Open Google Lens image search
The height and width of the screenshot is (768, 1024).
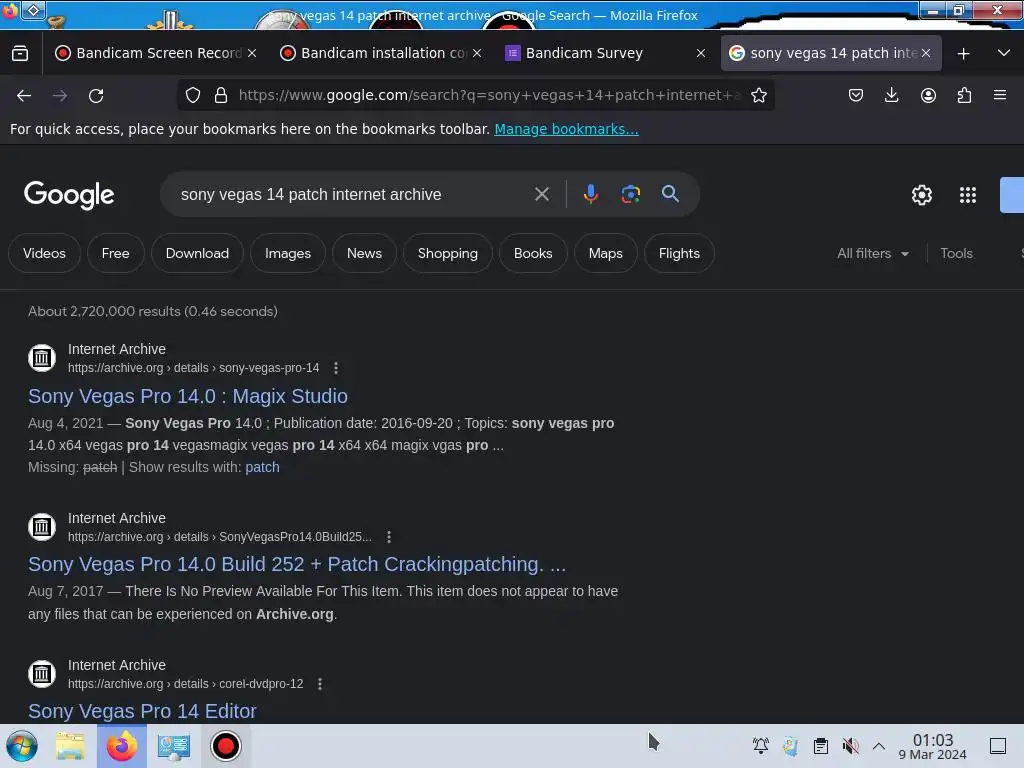click(630, 194)
